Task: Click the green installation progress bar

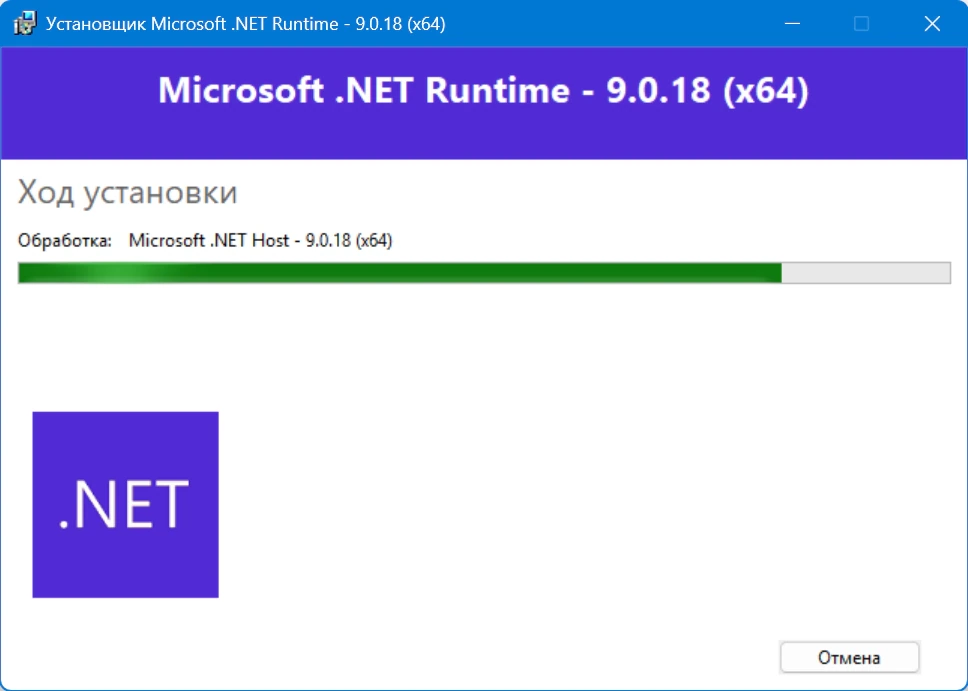Action: tap(484, 273)
